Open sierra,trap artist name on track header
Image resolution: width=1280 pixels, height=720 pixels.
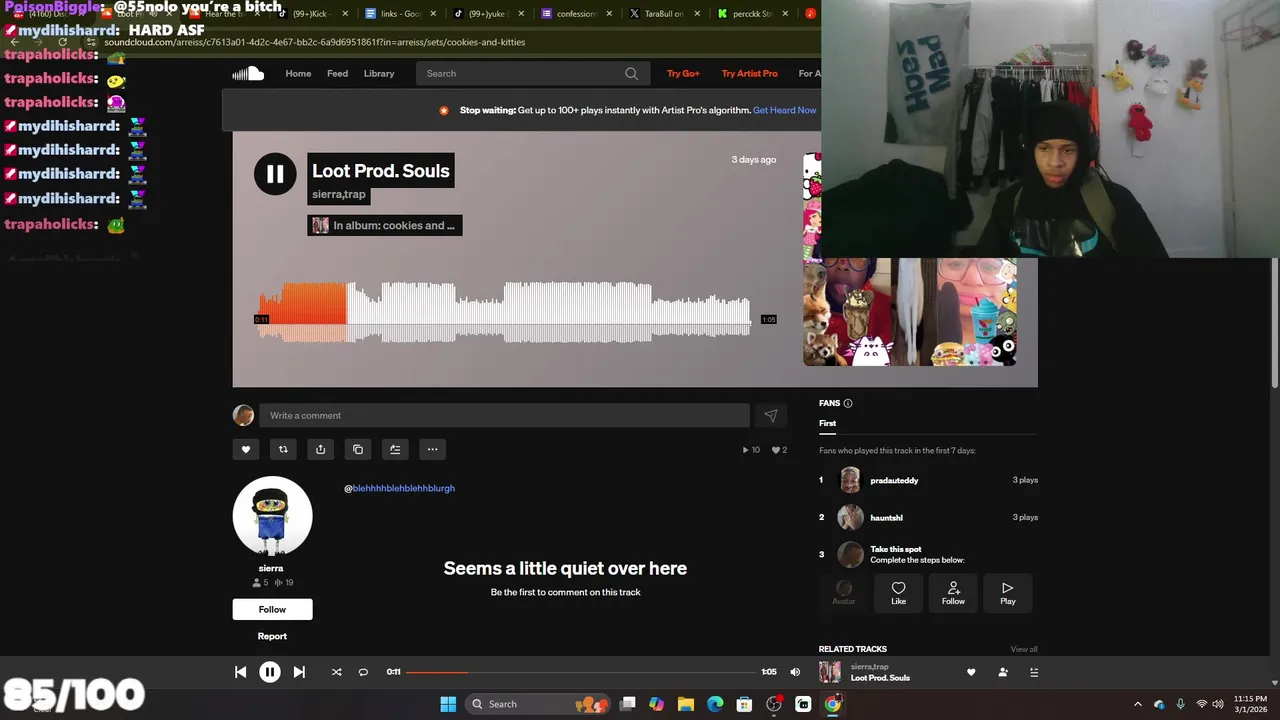(339, 194)
